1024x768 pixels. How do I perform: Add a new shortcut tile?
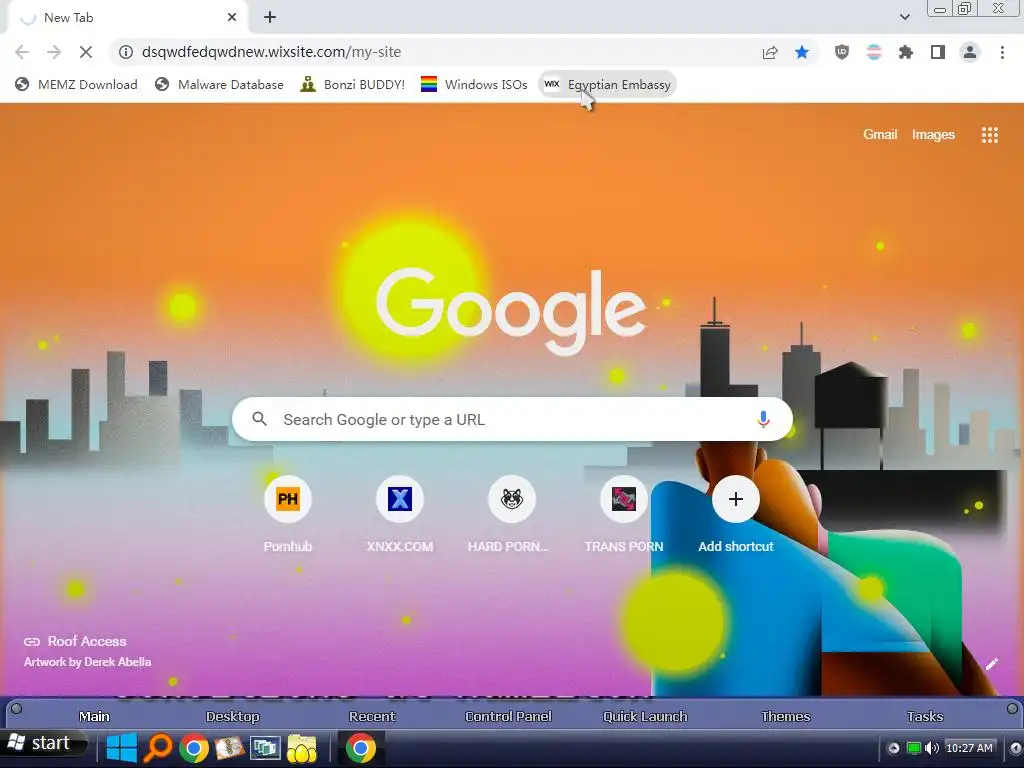click(735, 515)
